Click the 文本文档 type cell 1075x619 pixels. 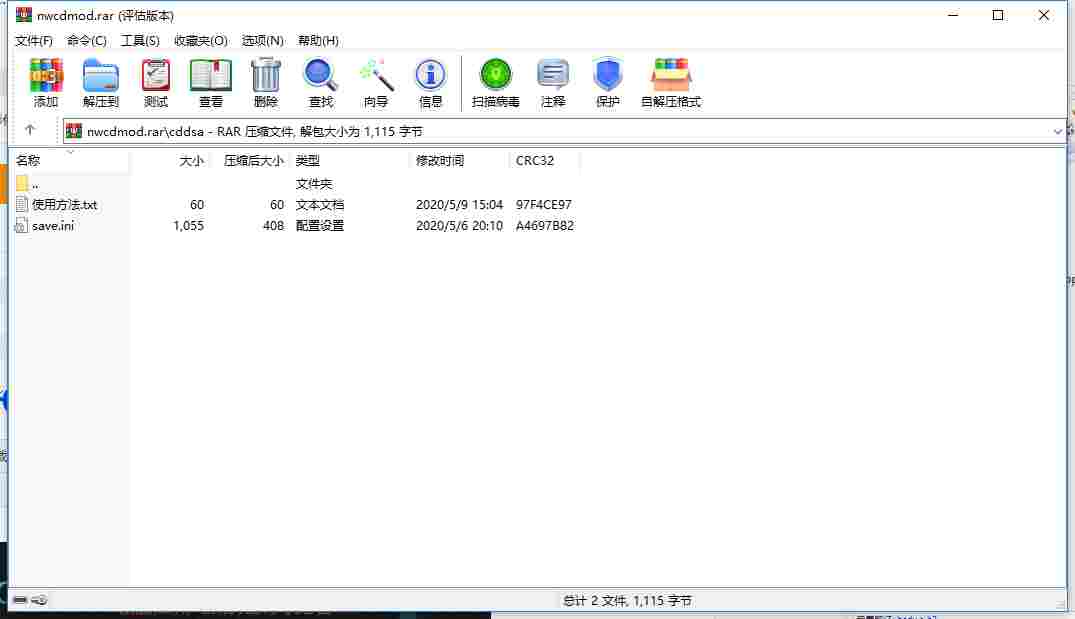[319, 204]
